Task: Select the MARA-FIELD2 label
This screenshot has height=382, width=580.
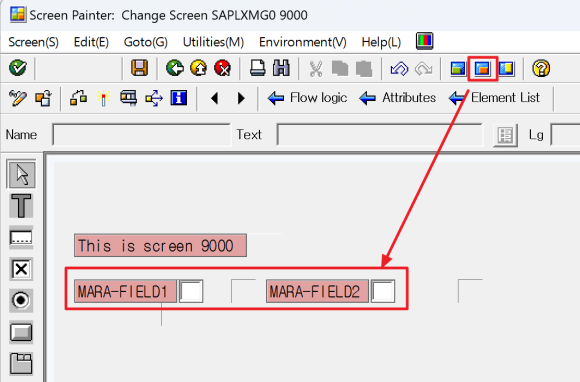Action: pos(317,291)
